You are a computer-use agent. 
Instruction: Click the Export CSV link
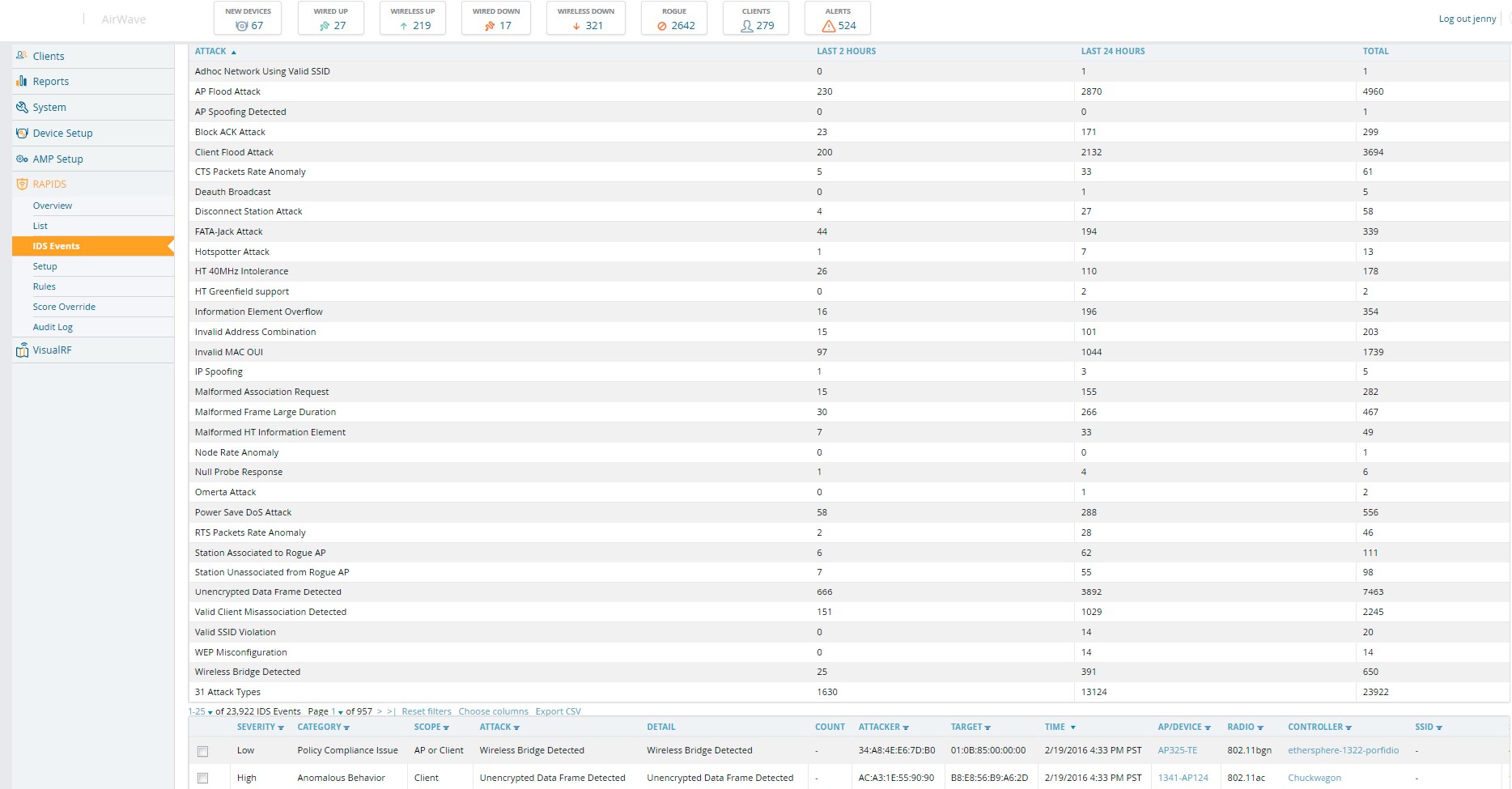click(x=558, y=711)
